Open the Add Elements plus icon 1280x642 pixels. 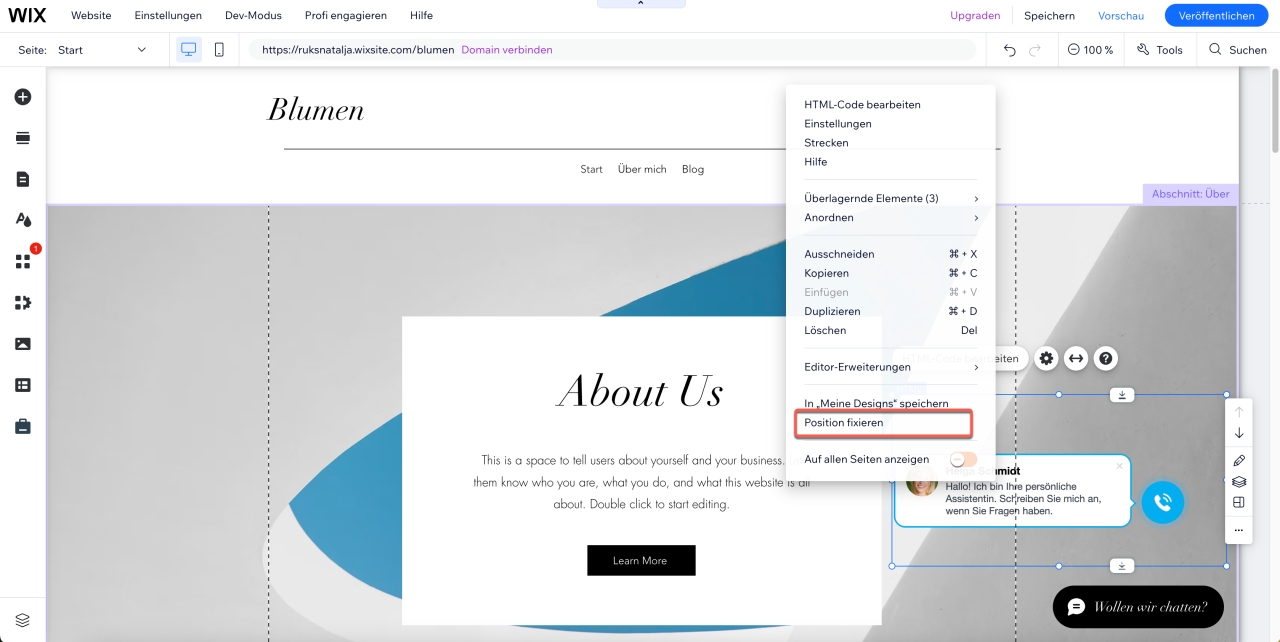(23, 97)
